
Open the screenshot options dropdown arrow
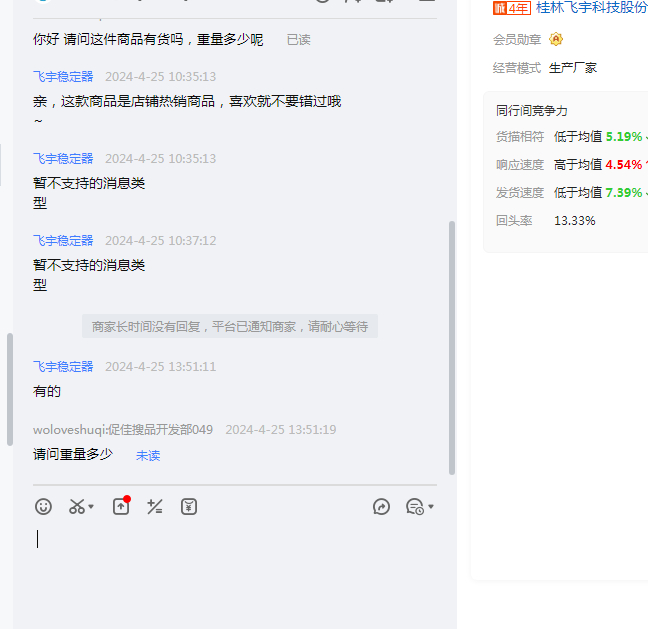[92, 507]
